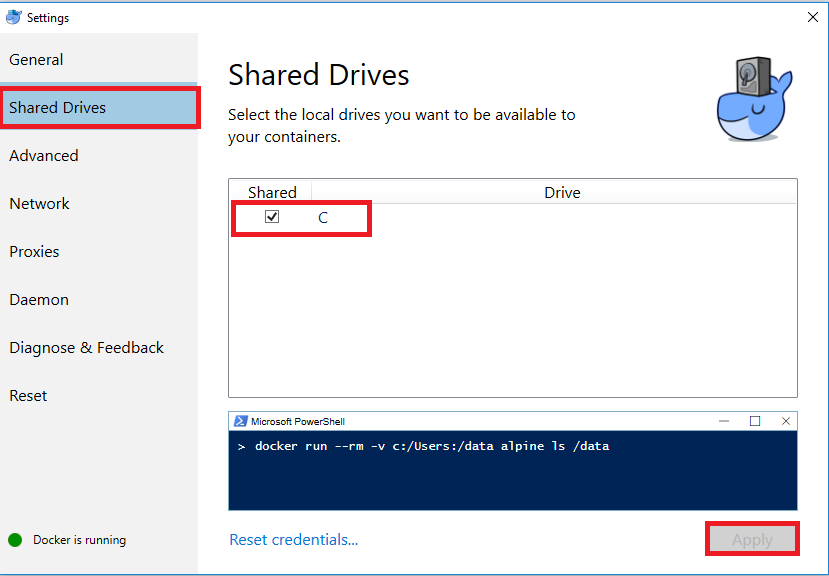The width and height of the screenshot is (829, 576).
Task: Open the Daemon settings tab
Action: 39,300
